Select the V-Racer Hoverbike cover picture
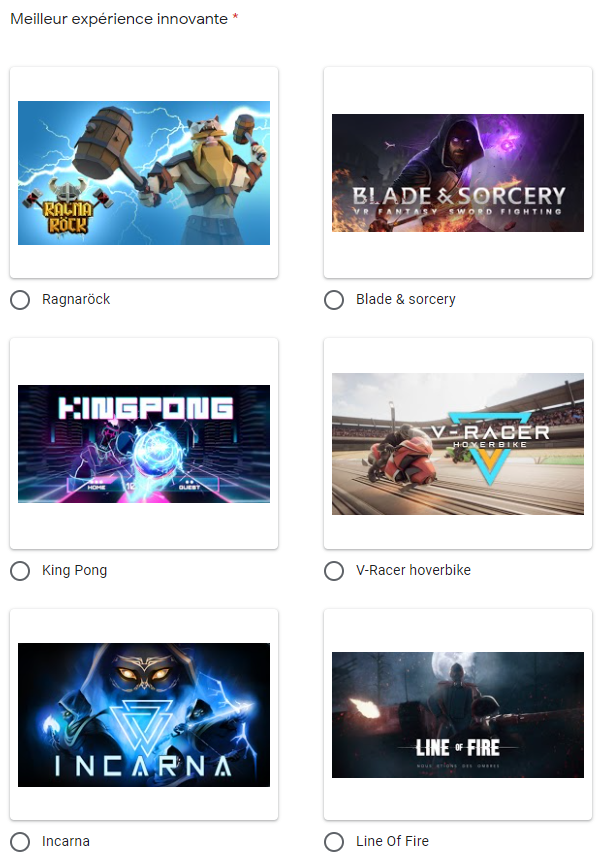The width and height of the screenshot is (606, 867). [x=458, y=443]
